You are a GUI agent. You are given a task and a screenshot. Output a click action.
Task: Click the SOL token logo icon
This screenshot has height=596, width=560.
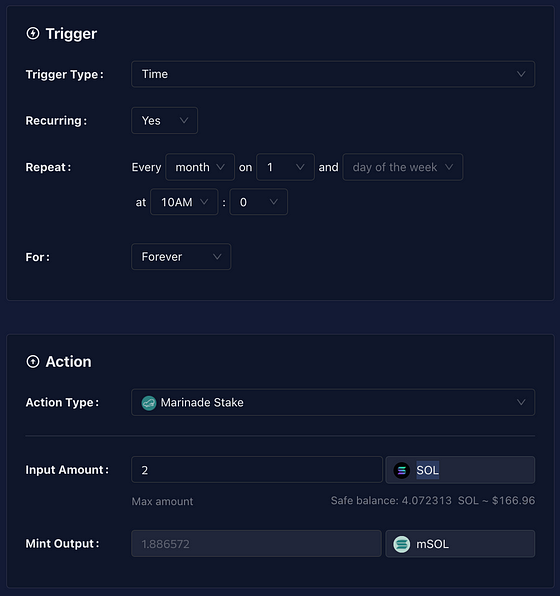pos(401,471)
